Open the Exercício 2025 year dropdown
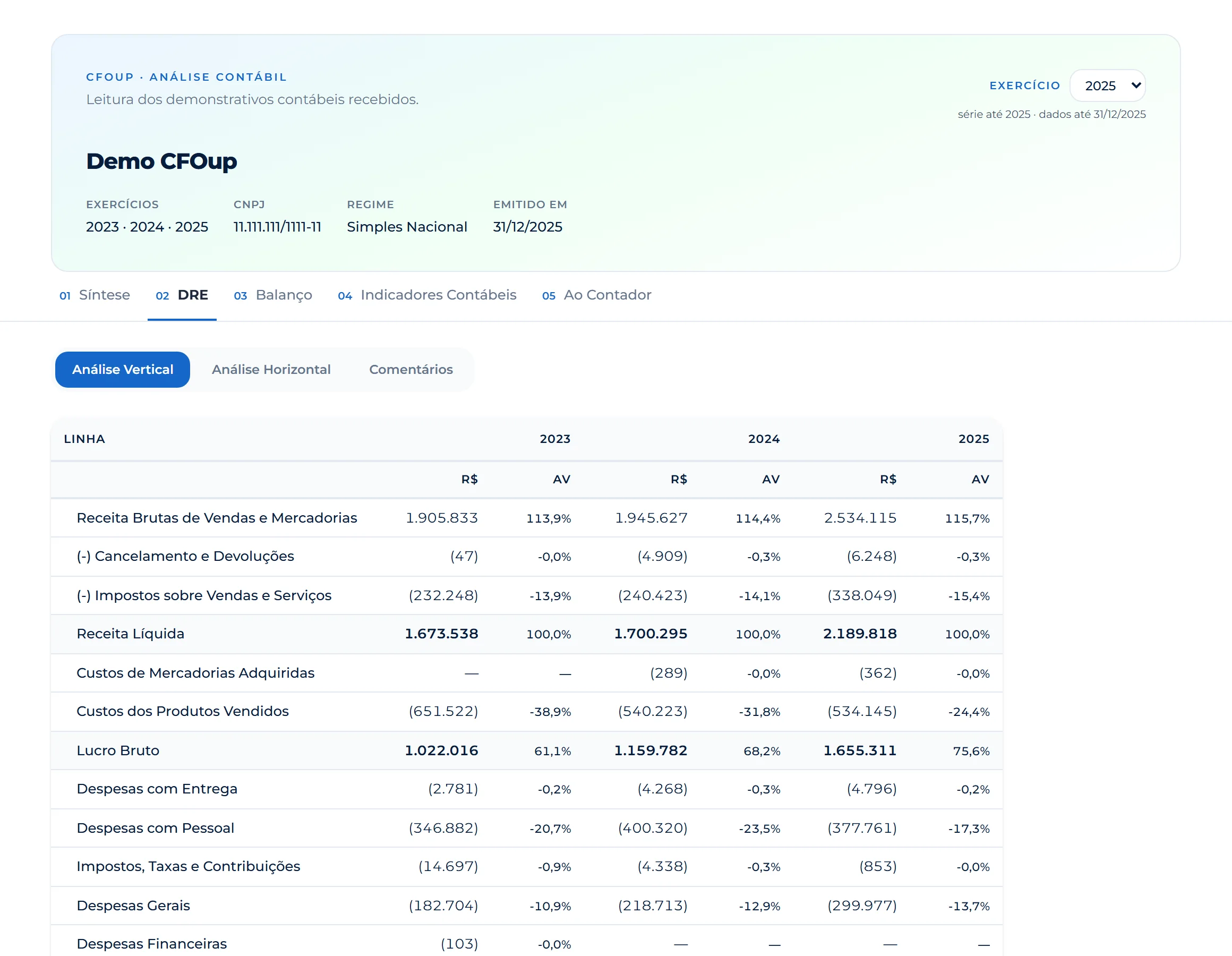 (x=1107, y=86)
